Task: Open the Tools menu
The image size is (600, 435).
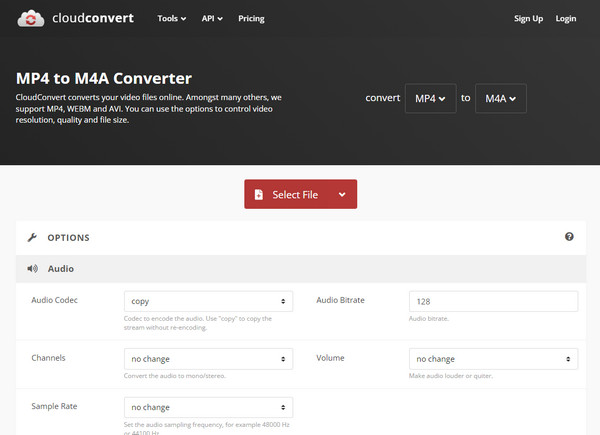Action: coord(171,18)
